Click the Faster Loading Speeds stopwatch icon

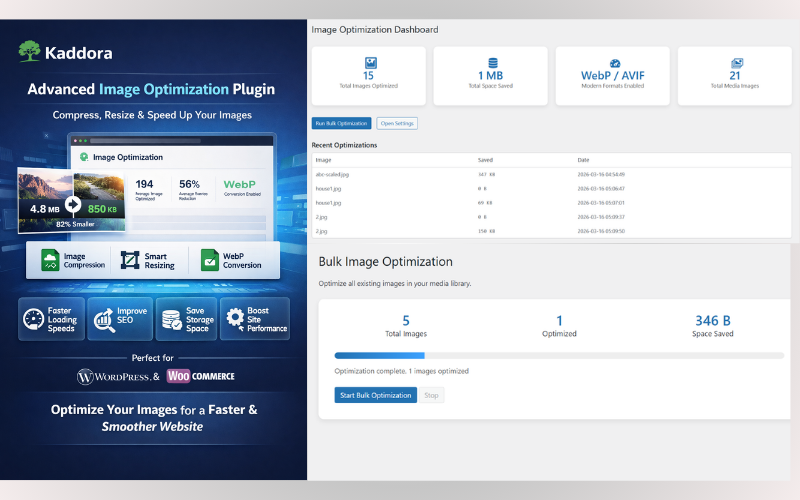(34, 319)
